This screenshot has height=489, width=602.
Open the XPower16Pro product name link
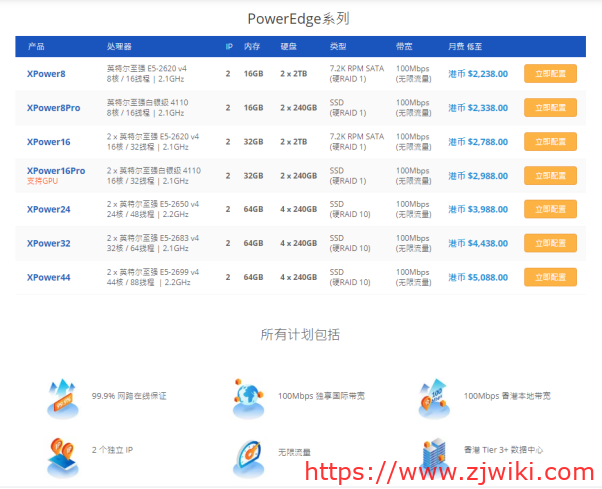(56, 171)
